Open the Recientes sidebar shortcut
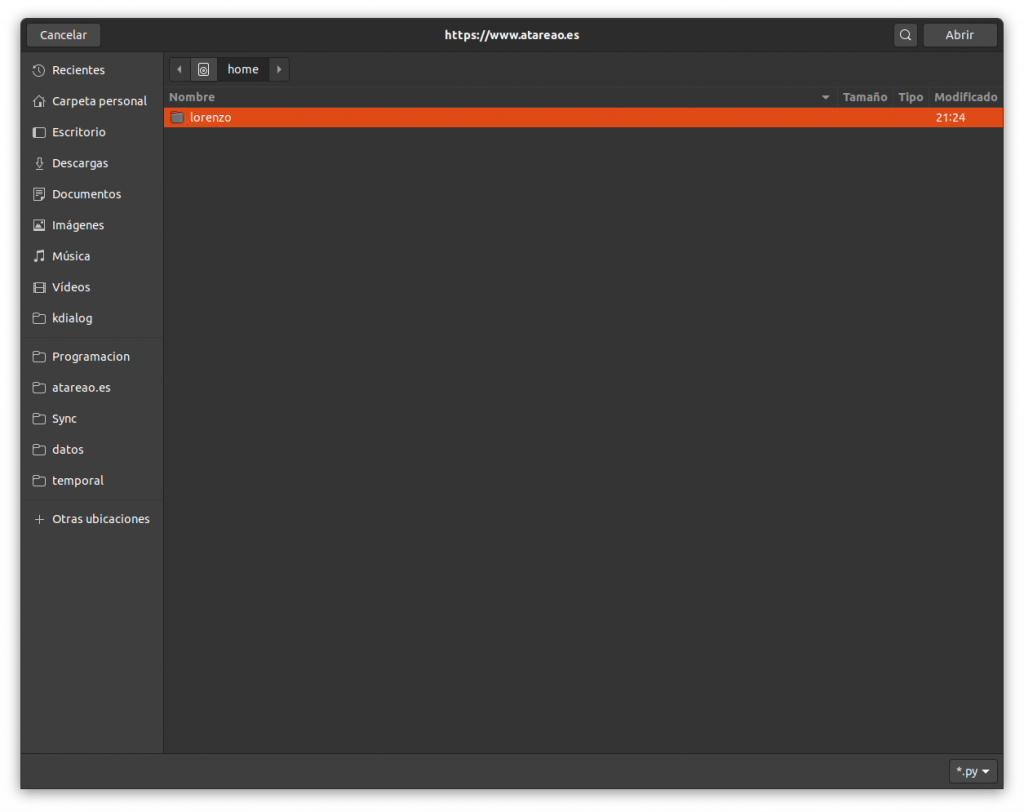Screen dimensions: 1024x812 (78, 70)
